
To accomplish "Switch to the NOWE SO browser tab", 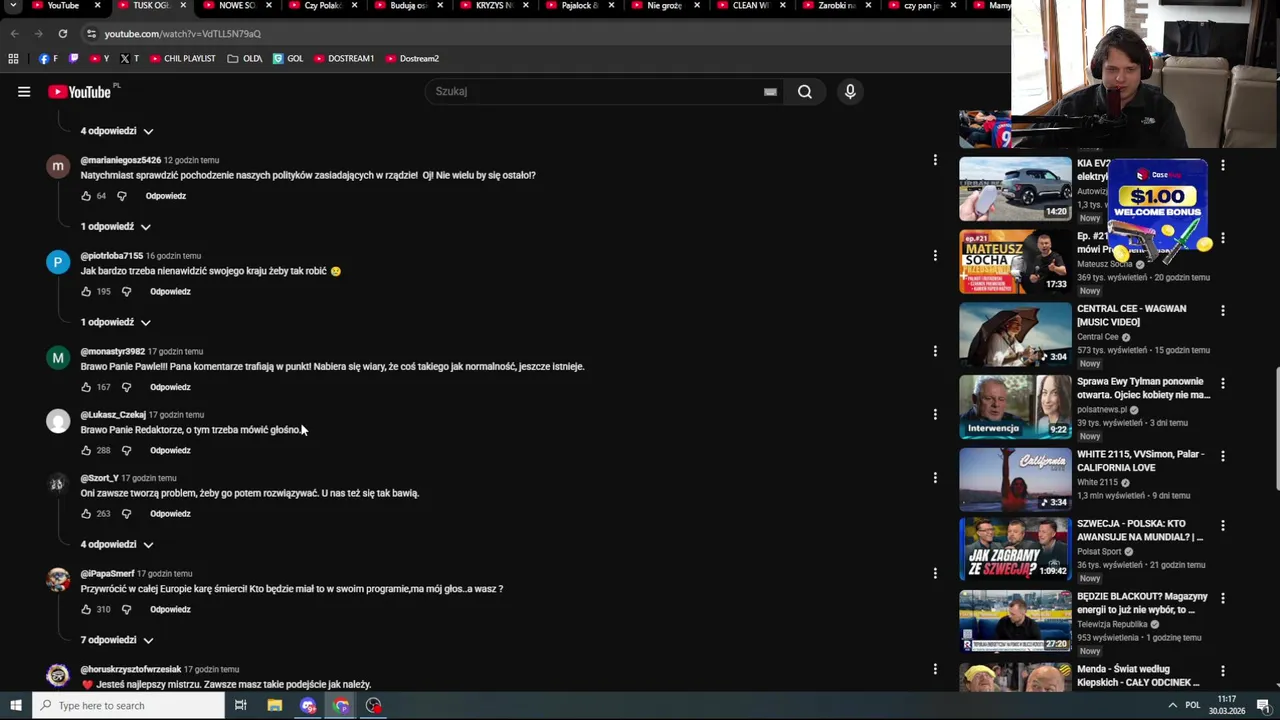I will (x=237, y=6).
